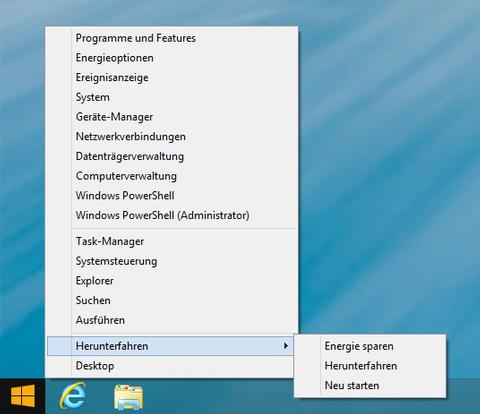Open Programme und Features
The width and height of the screenshot is (480, 414).
click(171, 38)
